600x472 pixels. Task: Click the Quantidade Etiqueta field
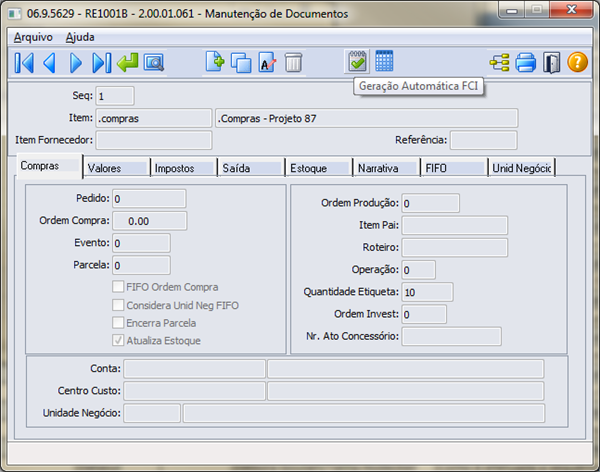[x=427, y=292]
